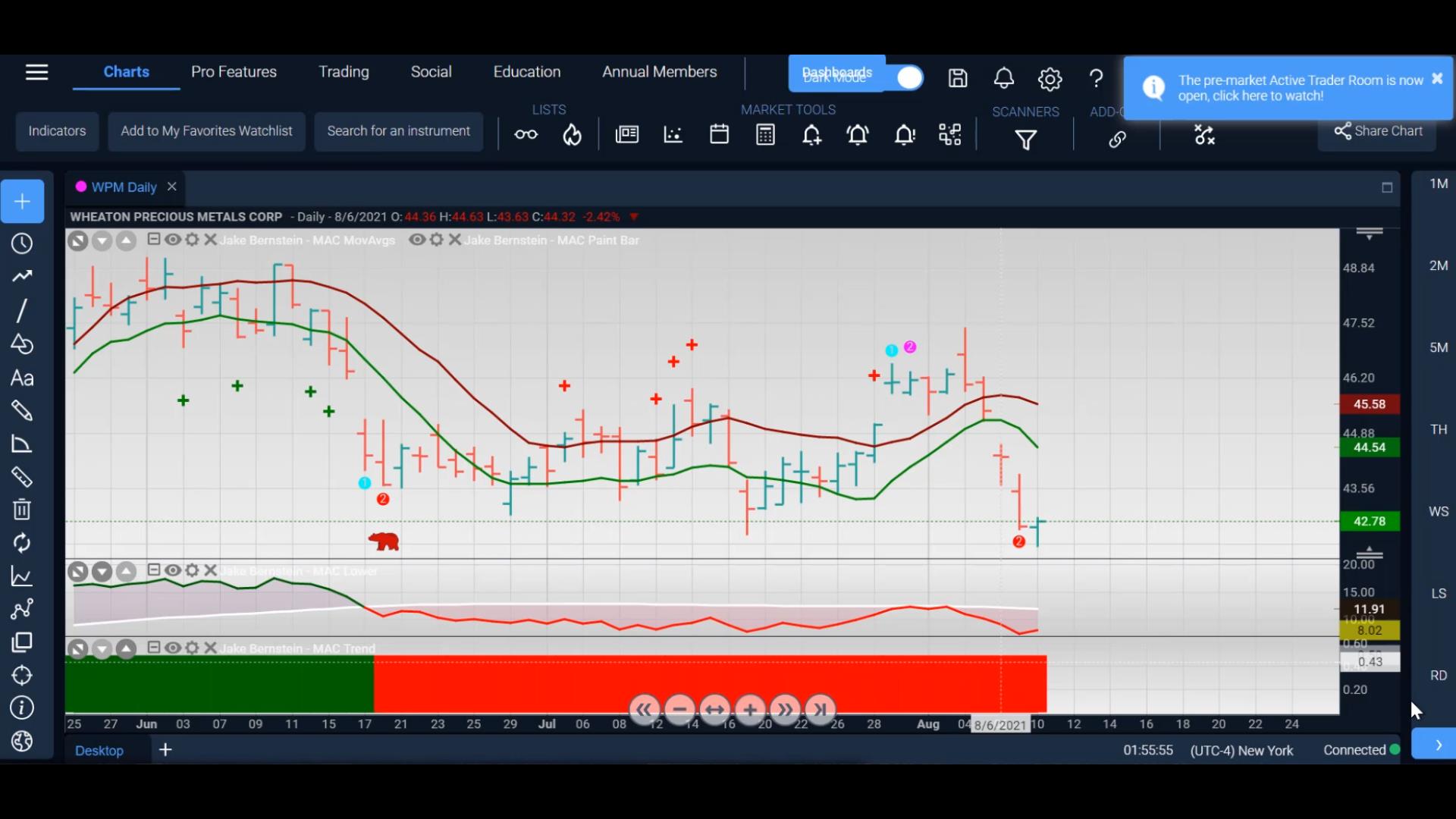The height and width of the screenshot is (819, 1456).
Task: Collapse MAC Lower legend with minus box
Action: click(x=153, y=570)
